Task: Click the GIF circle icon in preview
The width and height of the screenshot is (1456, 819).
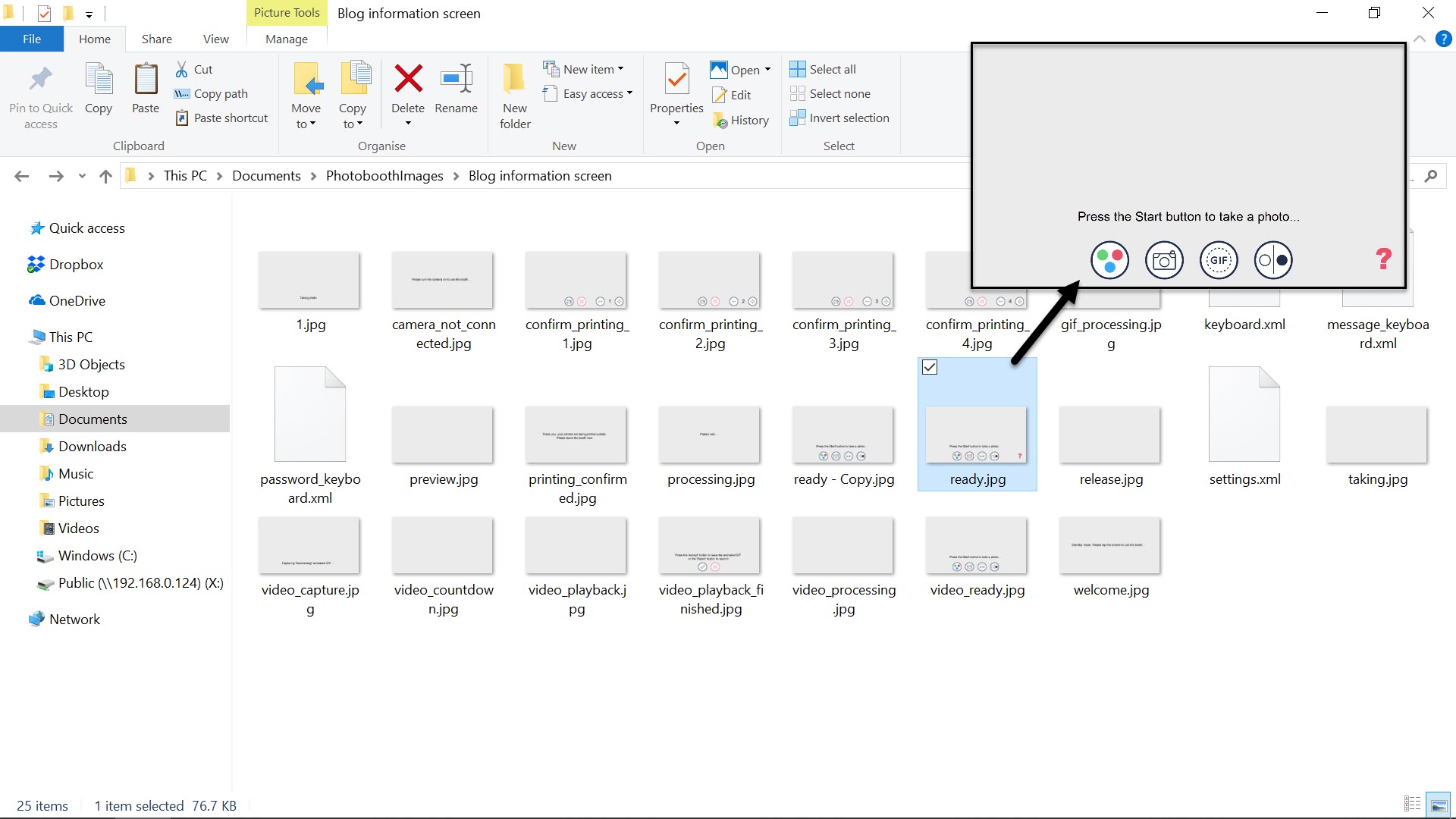Action: [1219, 260]
